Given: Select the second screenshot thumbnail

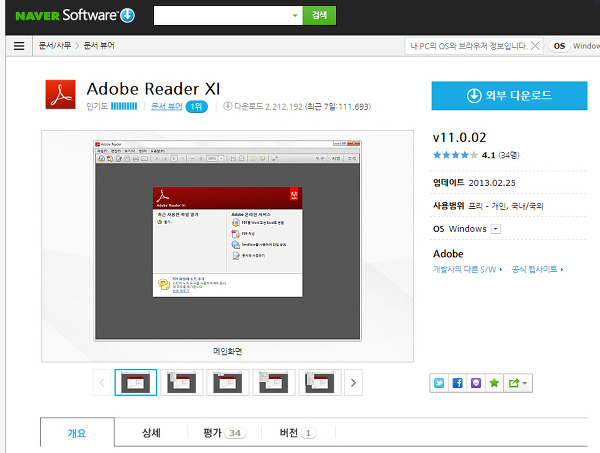Looking at the screenshot, I should [182, 383].
